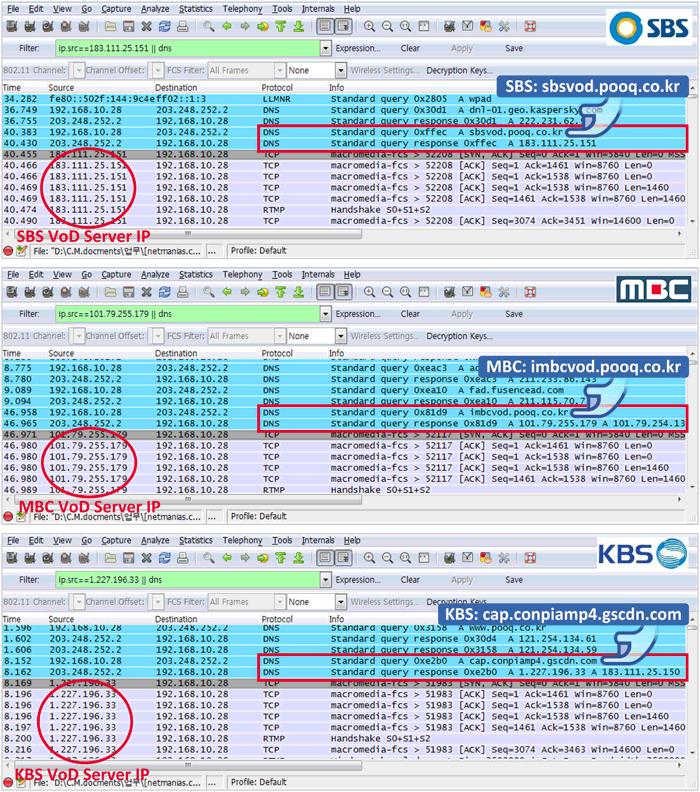Open Statistics menu in SBS window

[195, 9]
